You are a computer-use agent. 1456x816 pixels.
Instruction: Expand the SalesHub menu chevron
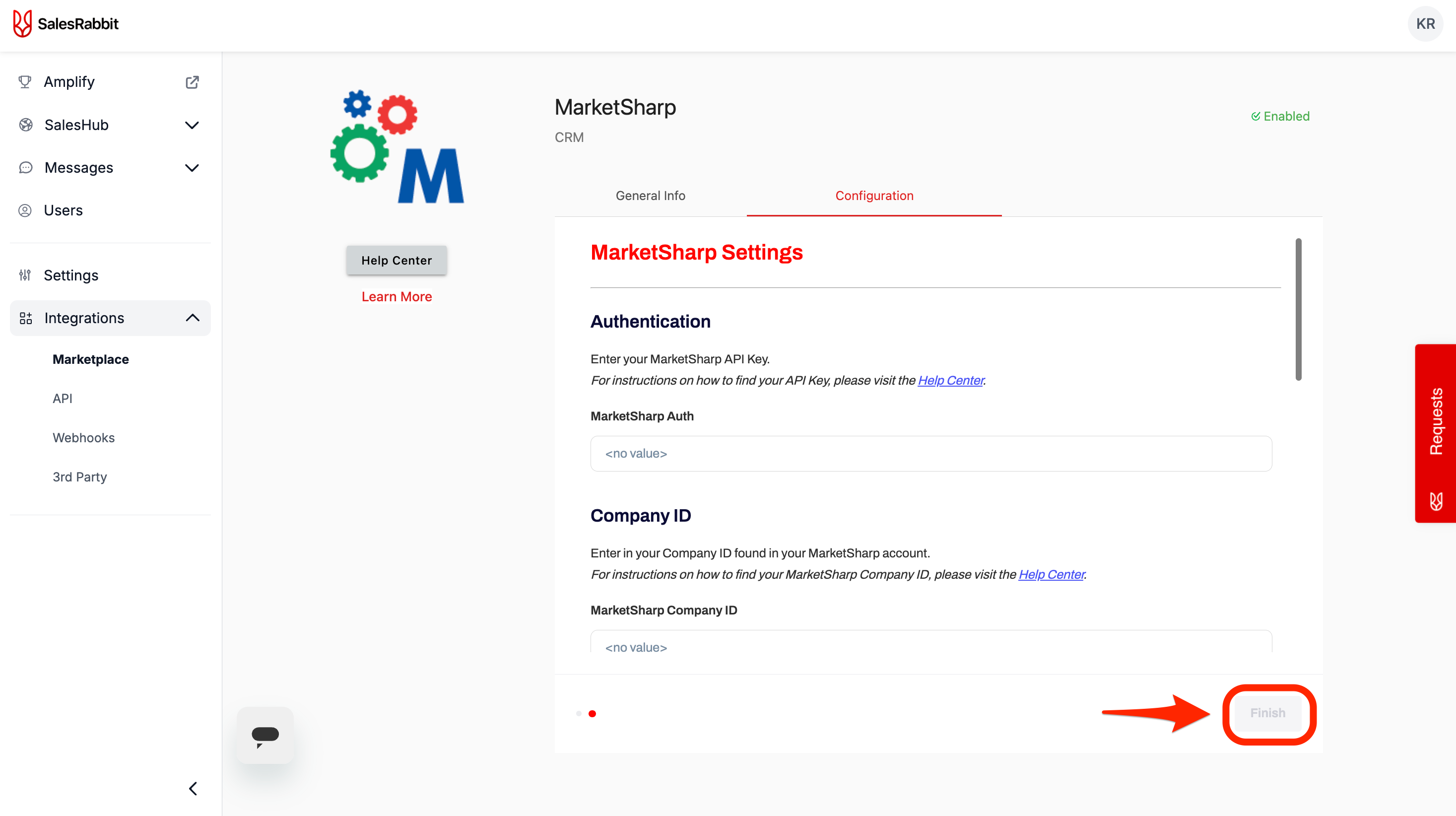192,125
